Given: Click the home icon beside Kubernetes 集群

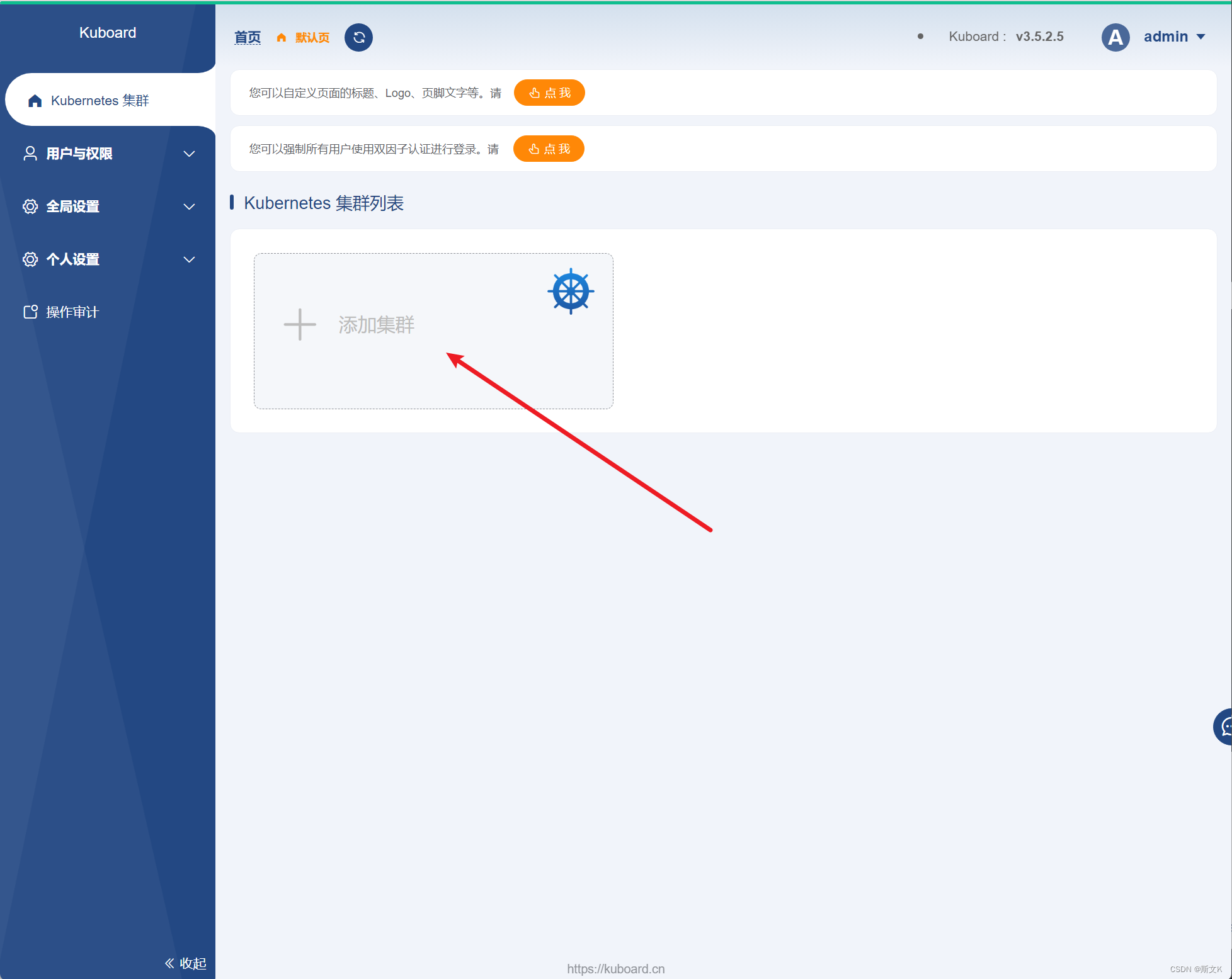Looking at the screenshot, I should 35,101.
